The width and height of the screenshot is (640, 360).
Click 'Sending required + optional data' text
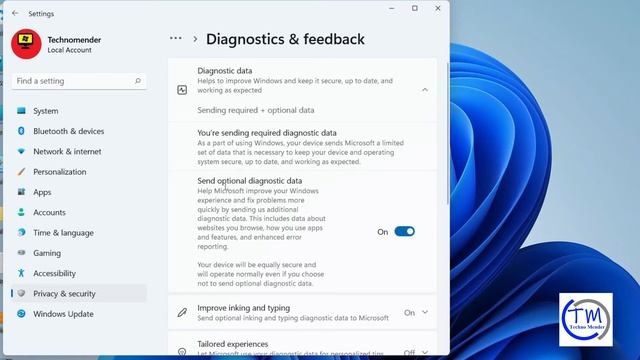coord(256,110)
